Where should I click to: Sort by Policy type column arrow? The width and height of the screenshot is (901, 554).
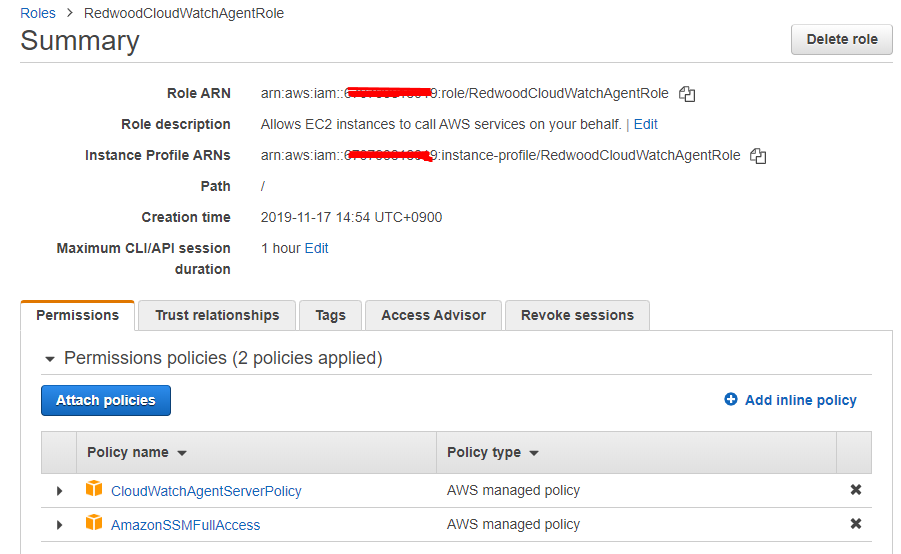coord(534,453)
